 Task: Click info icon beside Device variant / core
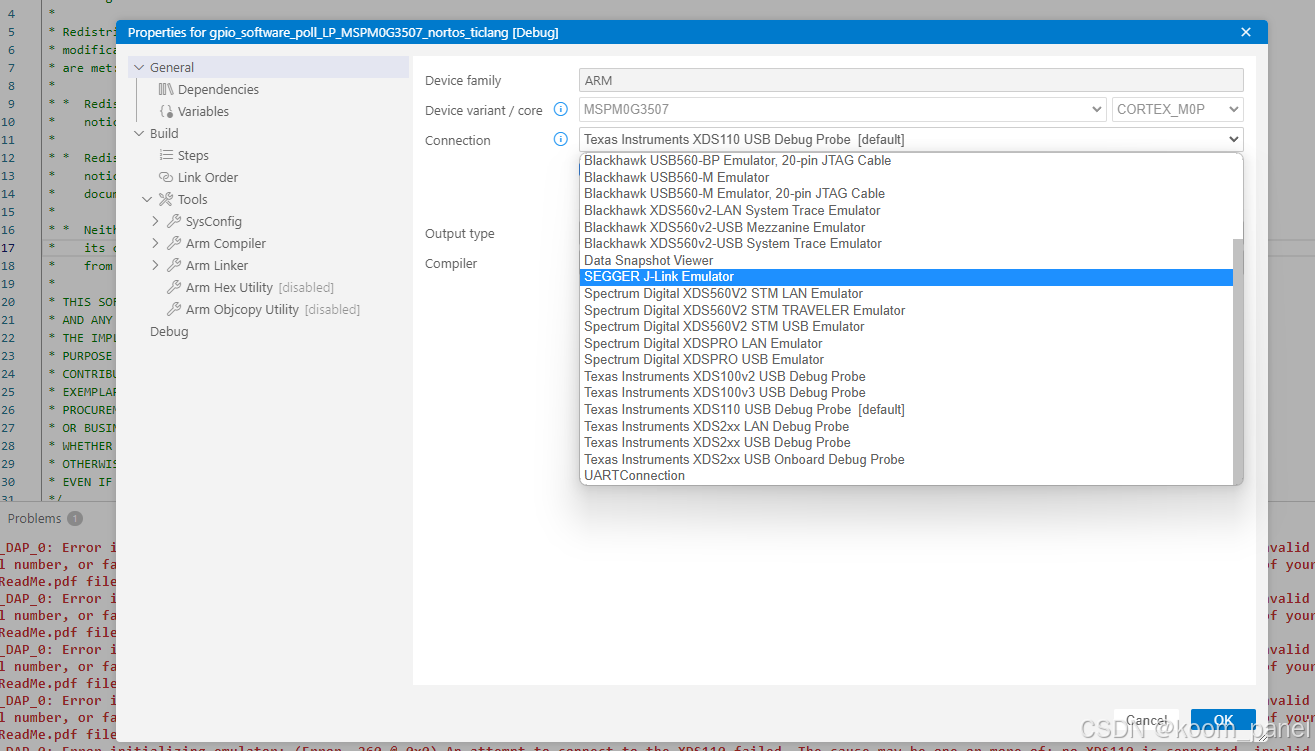561,110
